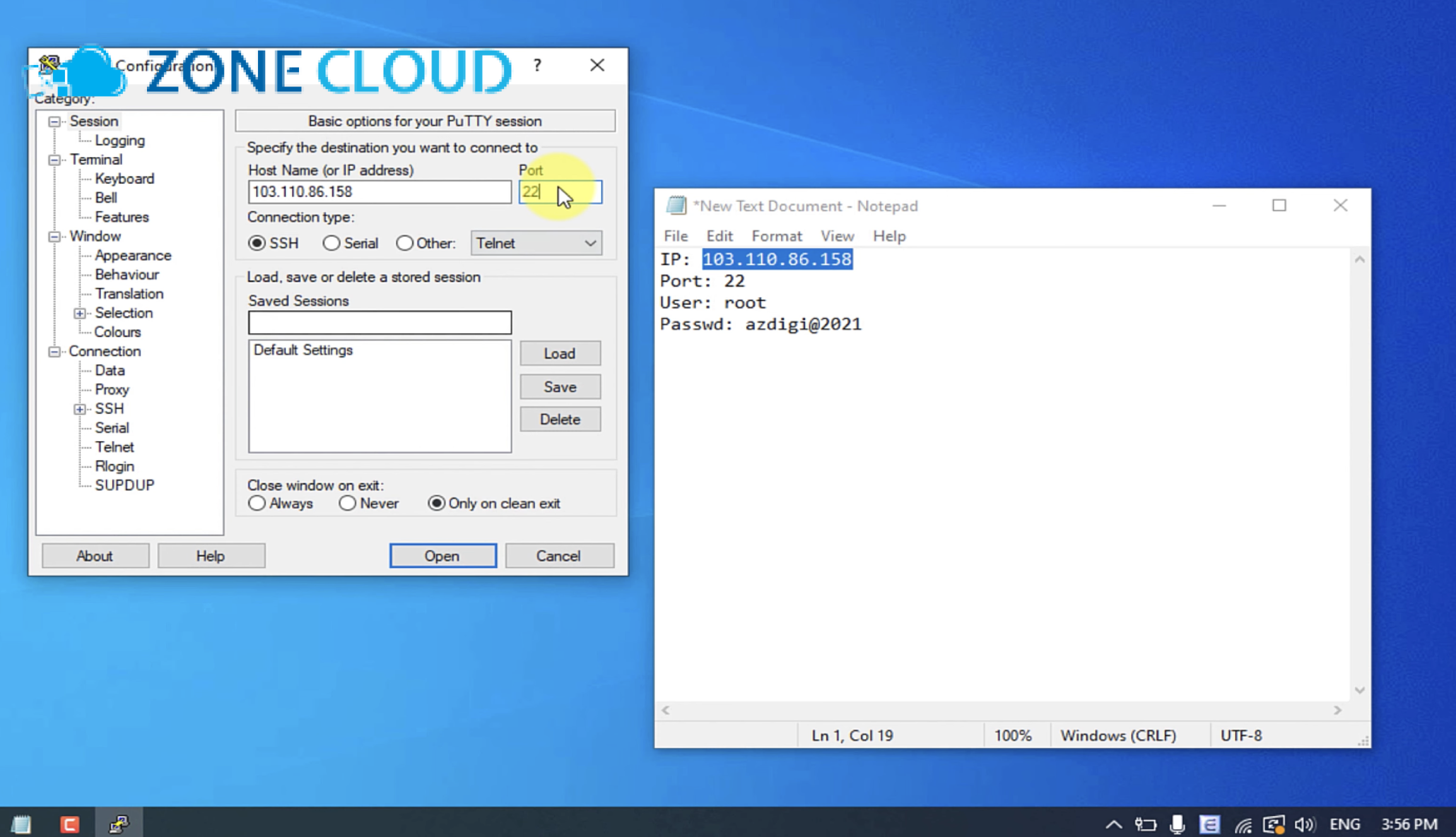Set close window on exit to Always
Screen dimensions: 1456x837
[257, 503]
